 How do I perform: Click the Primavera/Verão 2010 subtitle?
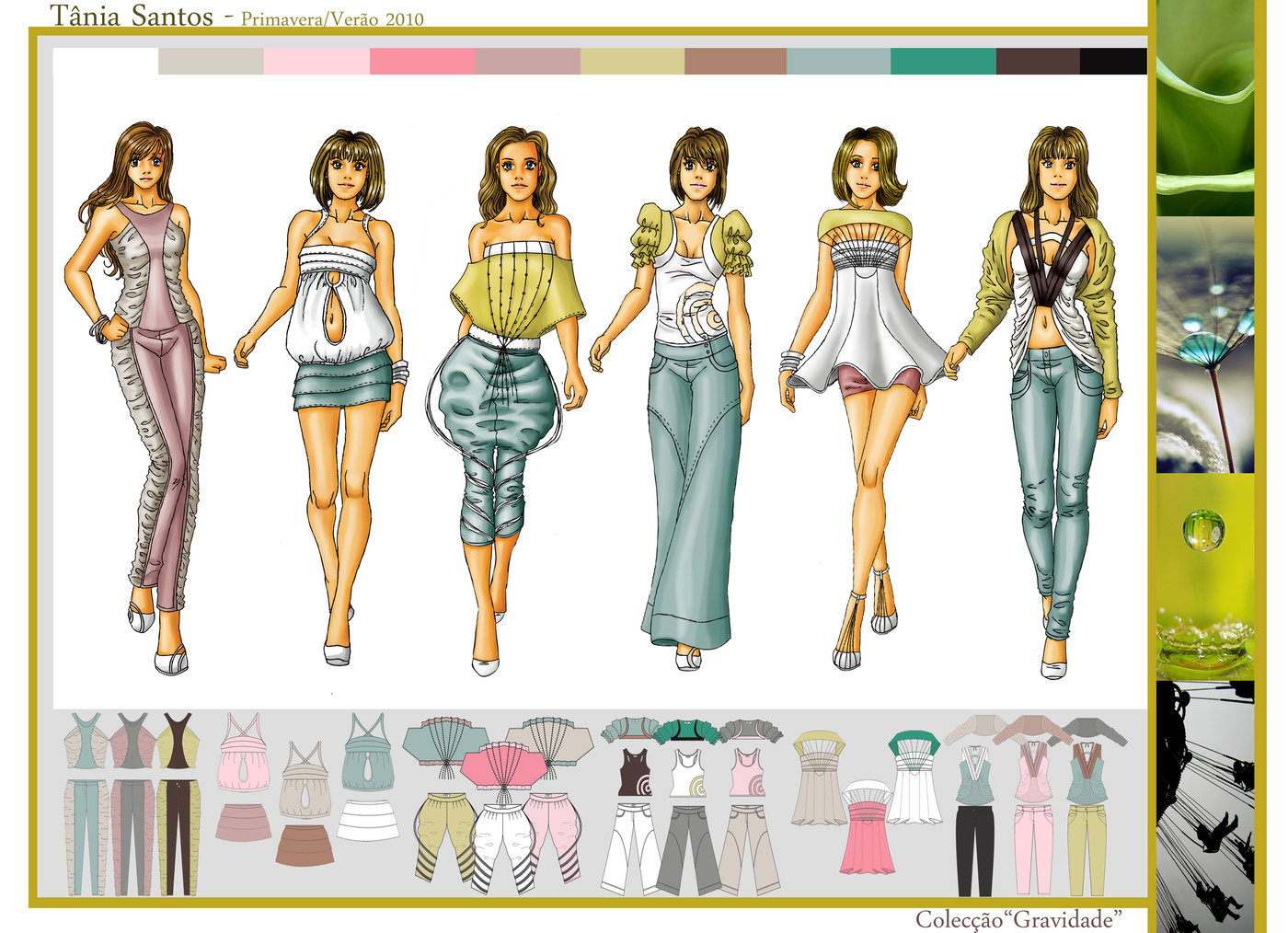(x=332, y=19)
